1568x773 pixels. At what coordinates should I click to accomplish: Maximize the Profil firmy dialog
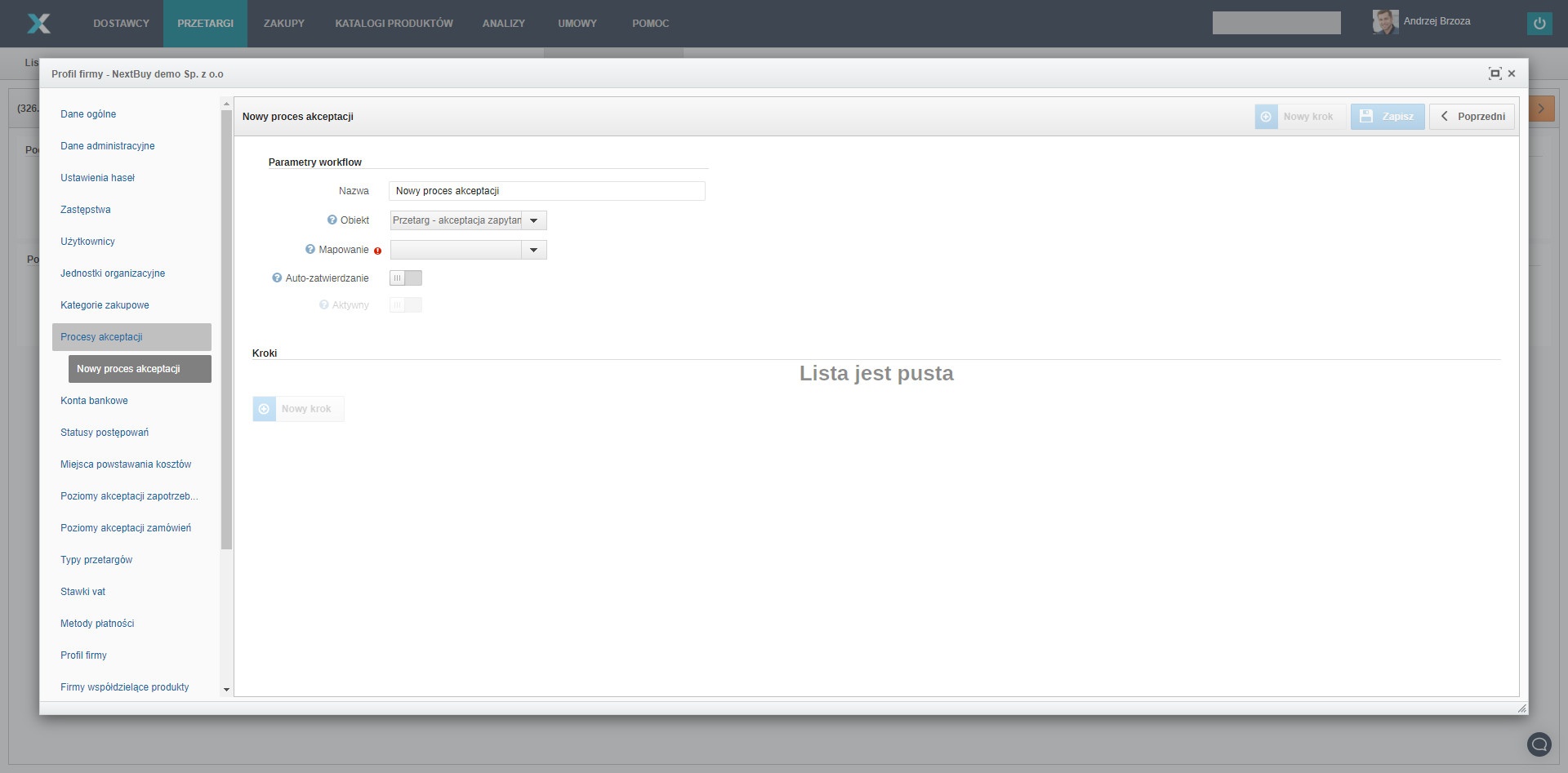1494,73
